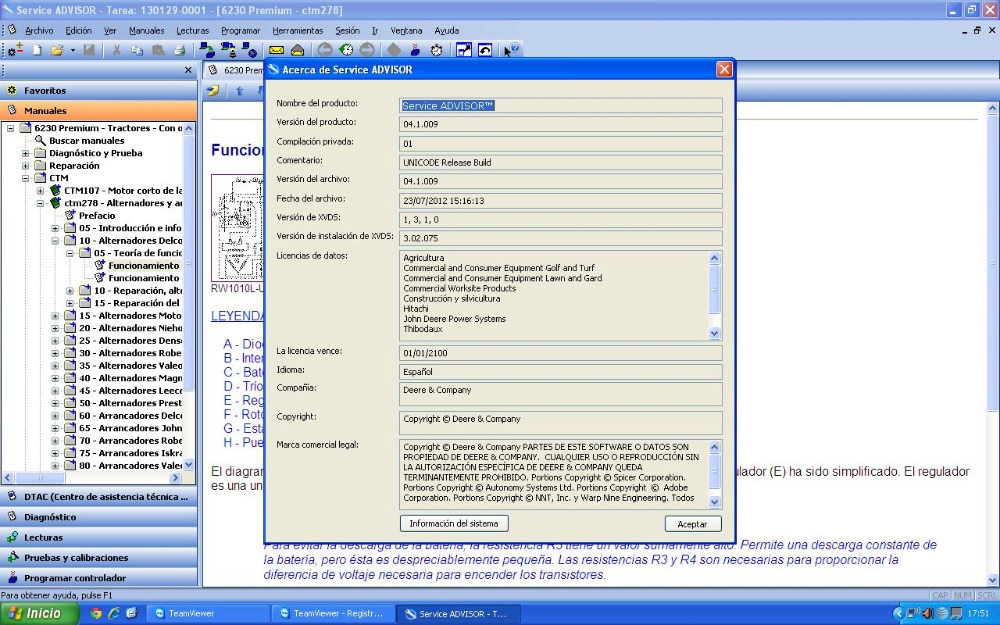Expand 05 - Introducción e info node

pyautogui.click(x=55, y=228)
